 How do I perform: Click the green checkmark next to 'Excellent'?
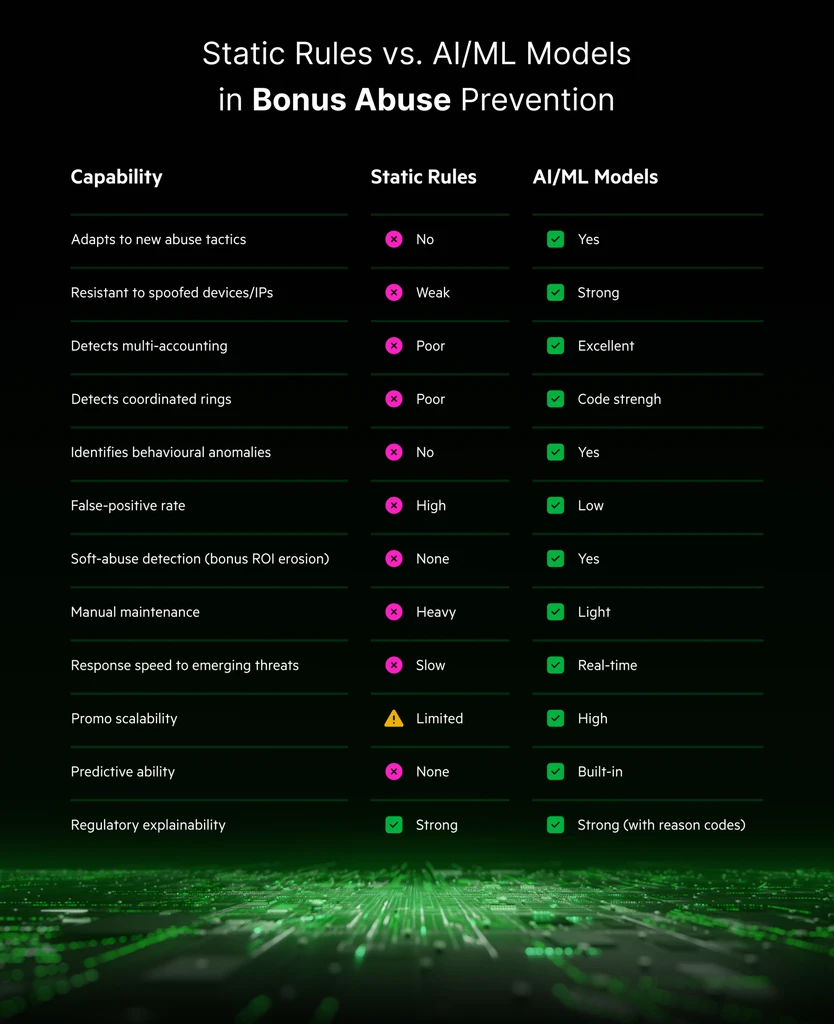click(x=555, y=346)
